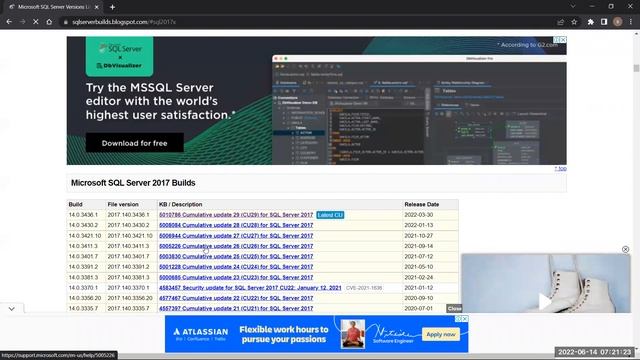
Task: Open Cumulative update 24 (CU24) link
Action: [x=236, y=267]
